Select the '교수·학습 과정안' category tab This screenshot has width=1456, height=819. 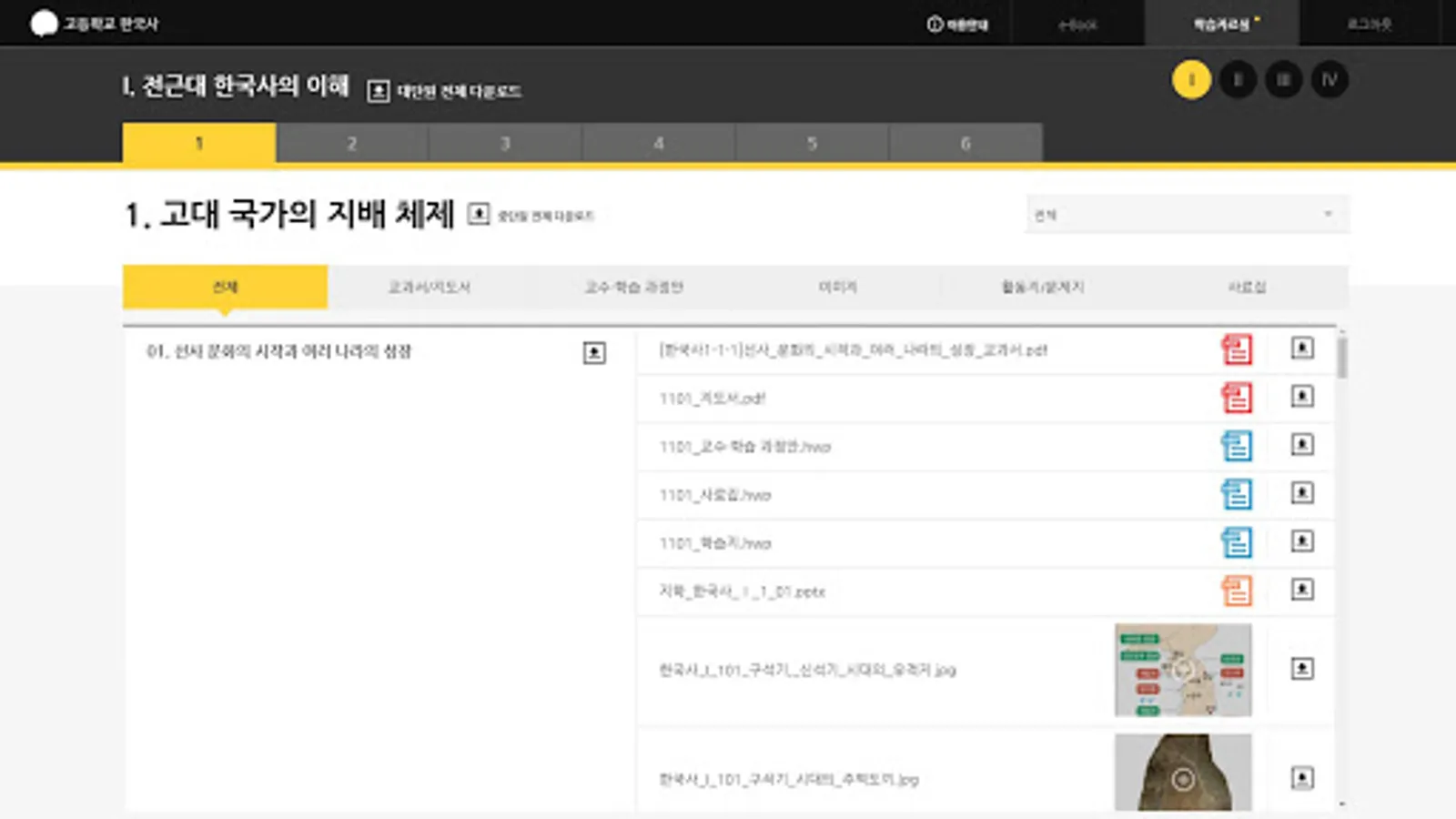[x=634, y=287]
